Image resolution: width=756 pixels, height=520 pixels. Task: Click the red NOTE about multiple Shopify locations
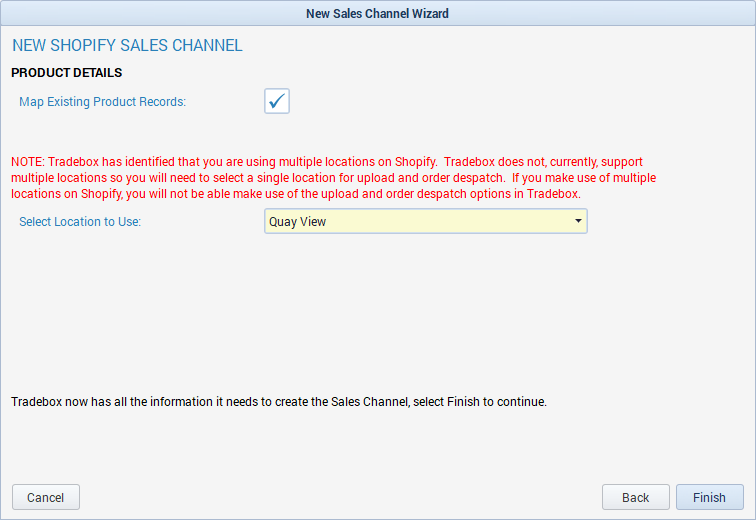[x=334, y=177]
